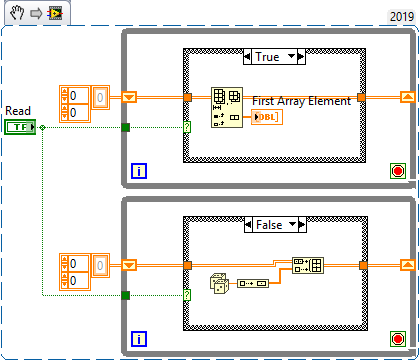Click the First Array Element label
This screenshot has width=420, height=361.
301,101
